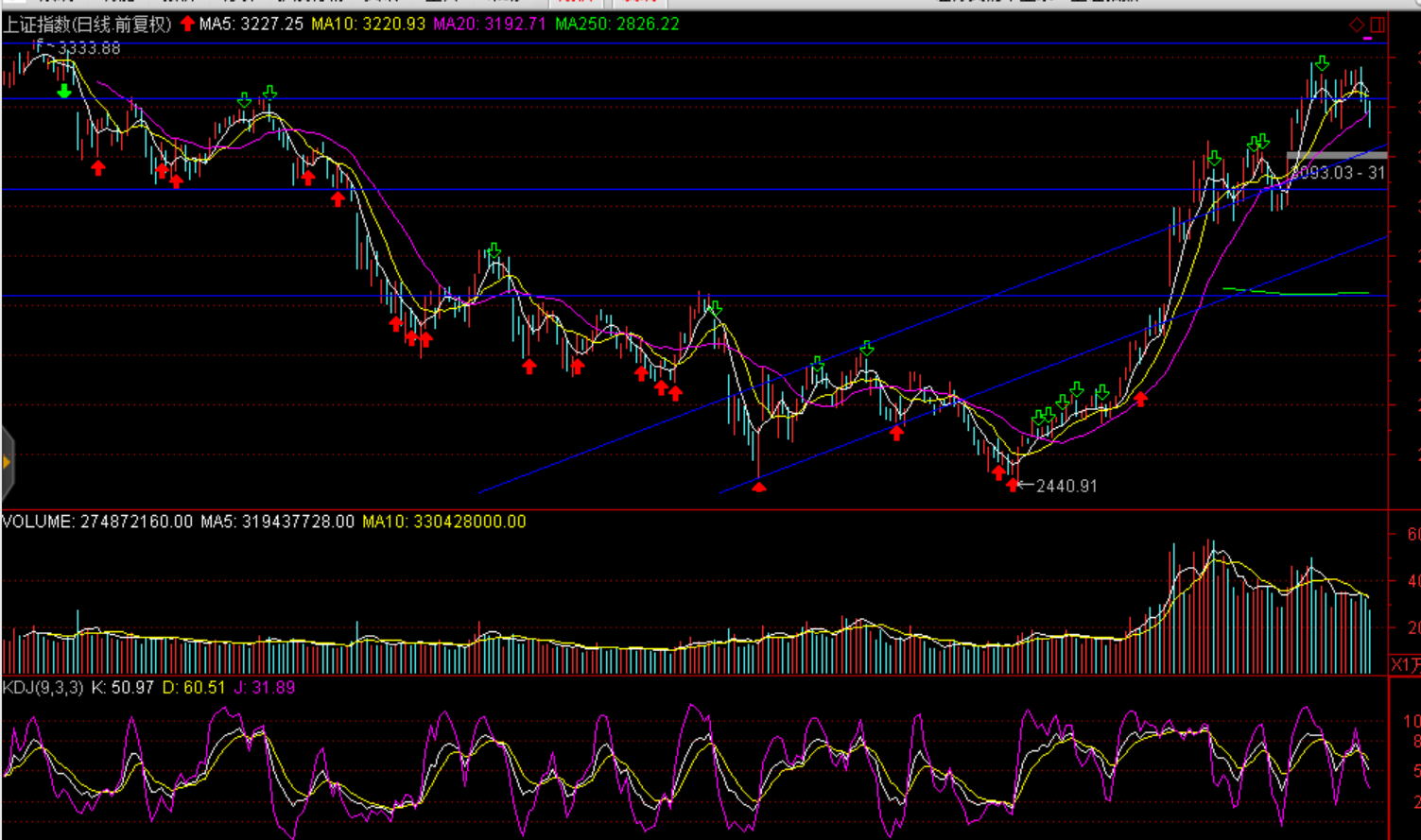Click the 3333.88 high price annotation
This screenshot has height=840, width=1421.
click(89, 47)
